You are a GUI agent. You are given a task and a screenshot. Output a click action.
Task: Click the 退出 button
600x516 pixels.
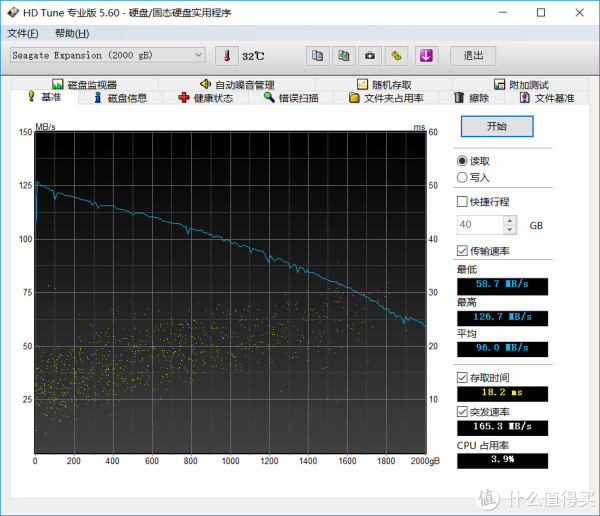[x=473, y=55]
